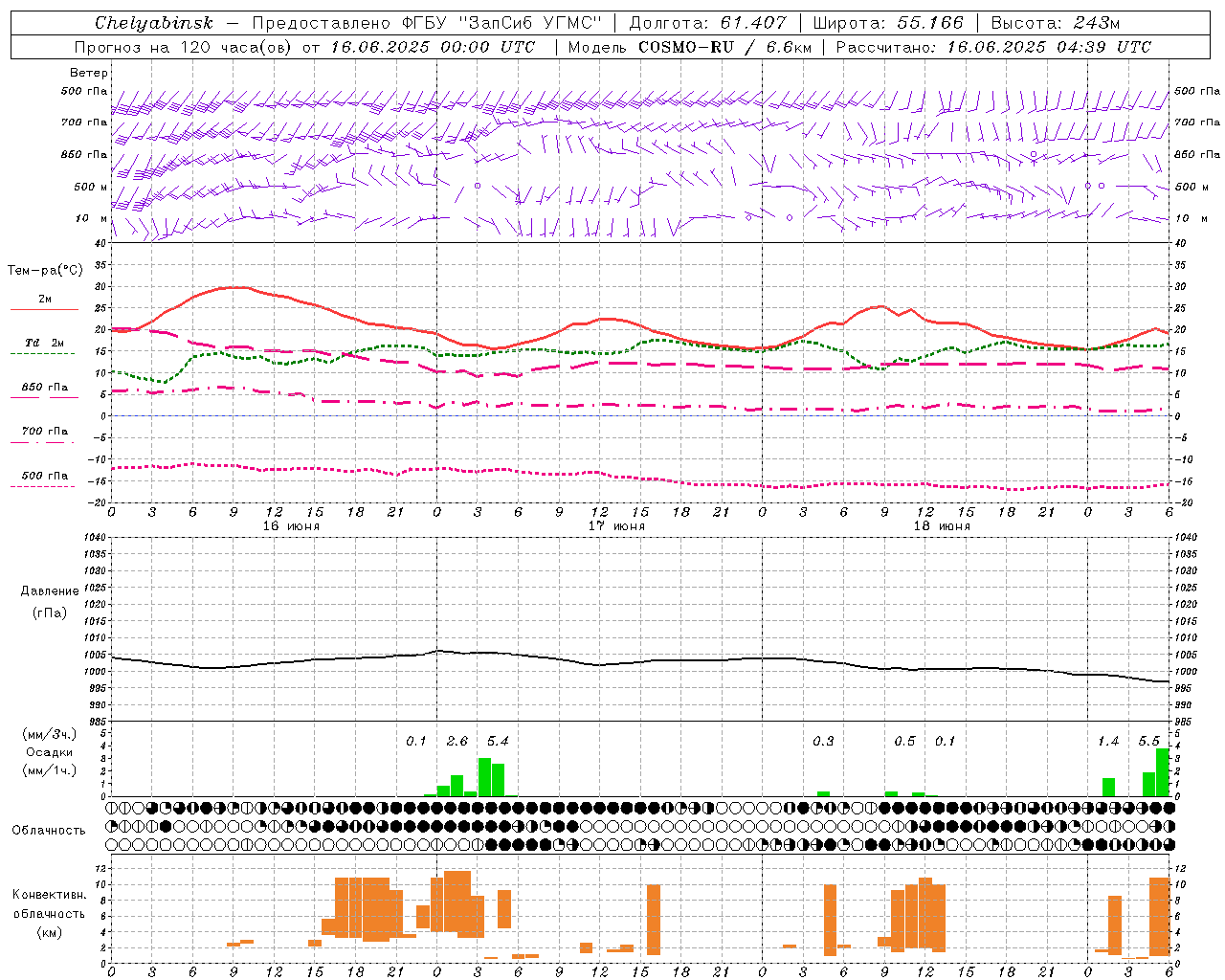Select the 5.4 precipitation total
The height and width of the screenshot is (980, 1225).
(x=498, y=742)
